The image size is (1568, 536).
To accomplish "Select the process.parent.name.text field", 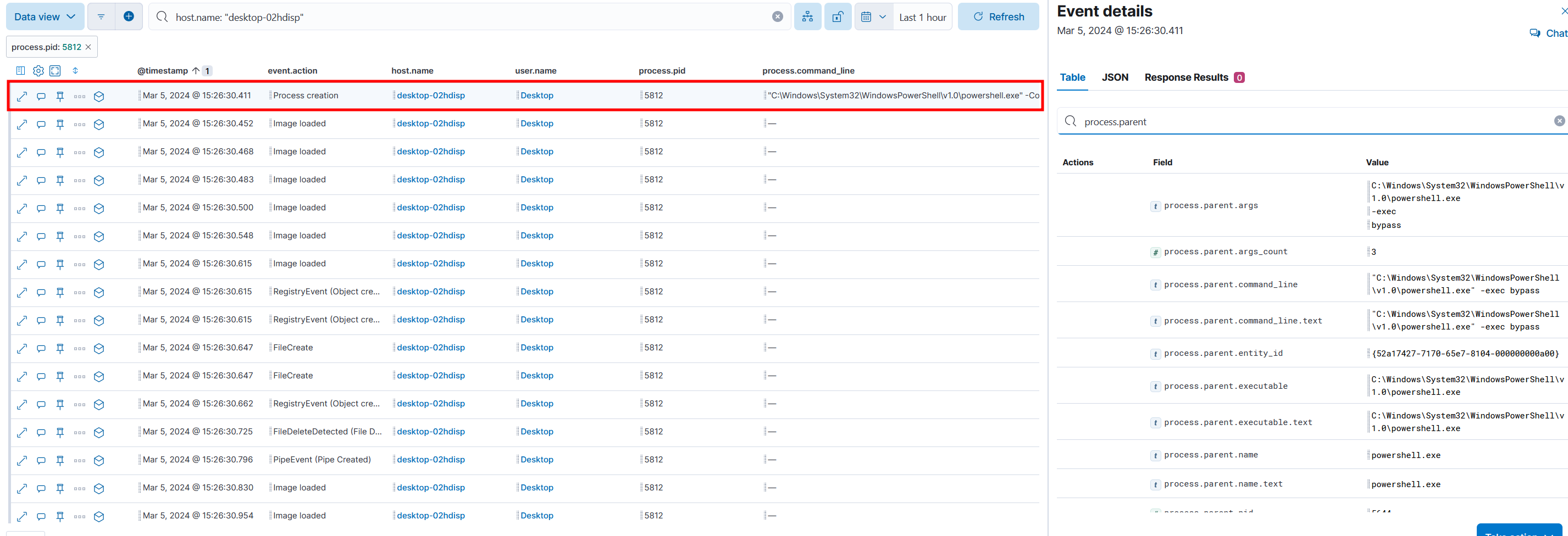I will point(1223,484).
